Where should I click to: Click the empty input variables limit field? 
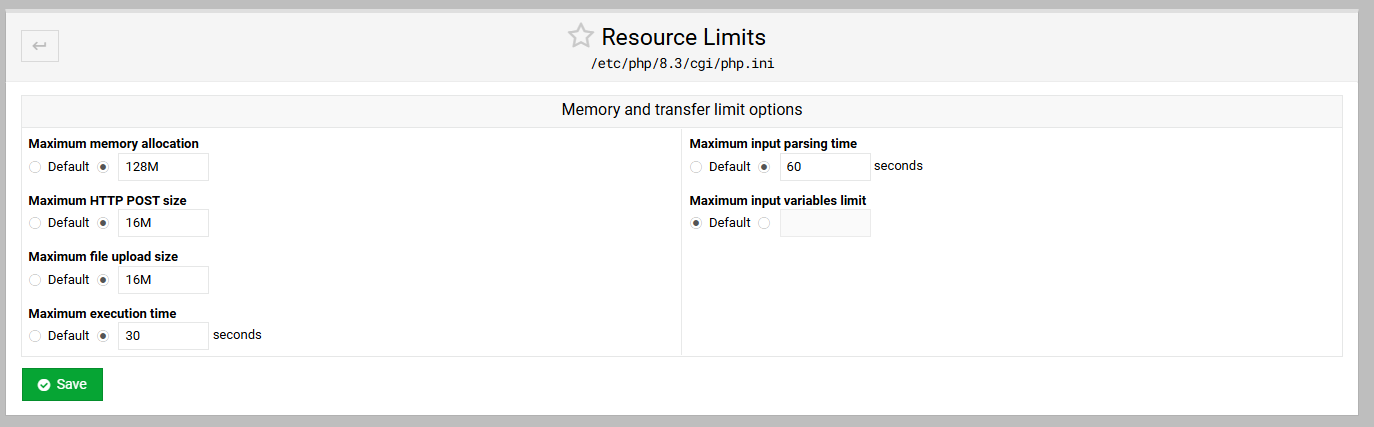(x=825, y=223)
